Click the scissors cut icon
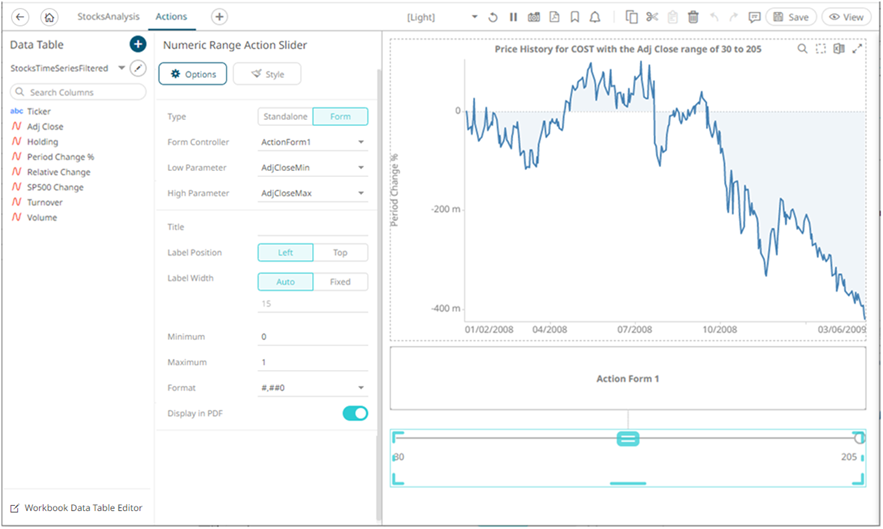The image size is (883, 529). pos(652,17)
